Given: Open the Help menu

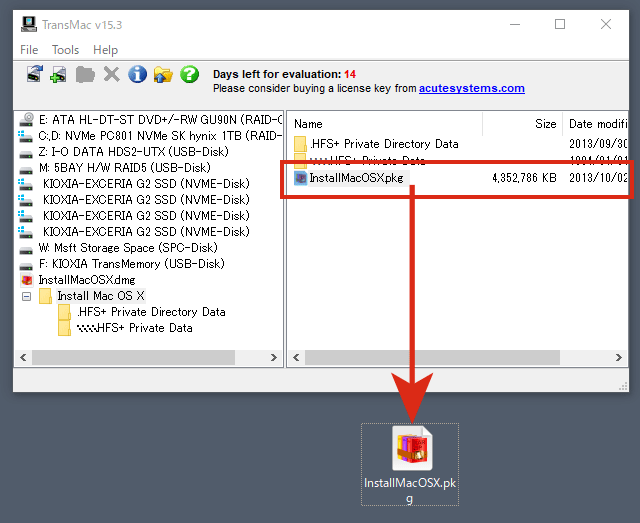Looking at the screenshot, I should [105, 50].
